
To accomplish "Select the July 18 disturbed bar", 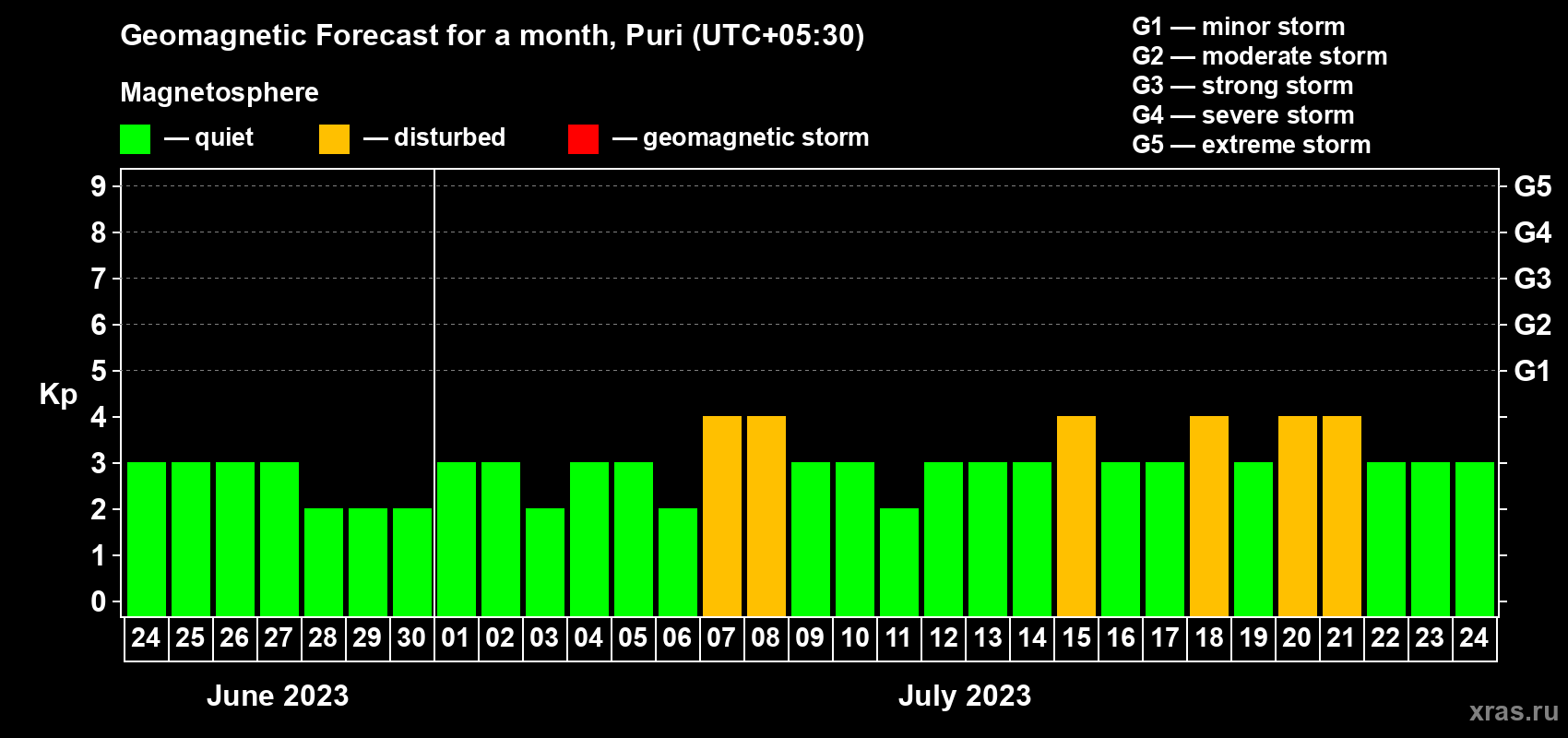I will (x=1209, y=517).
